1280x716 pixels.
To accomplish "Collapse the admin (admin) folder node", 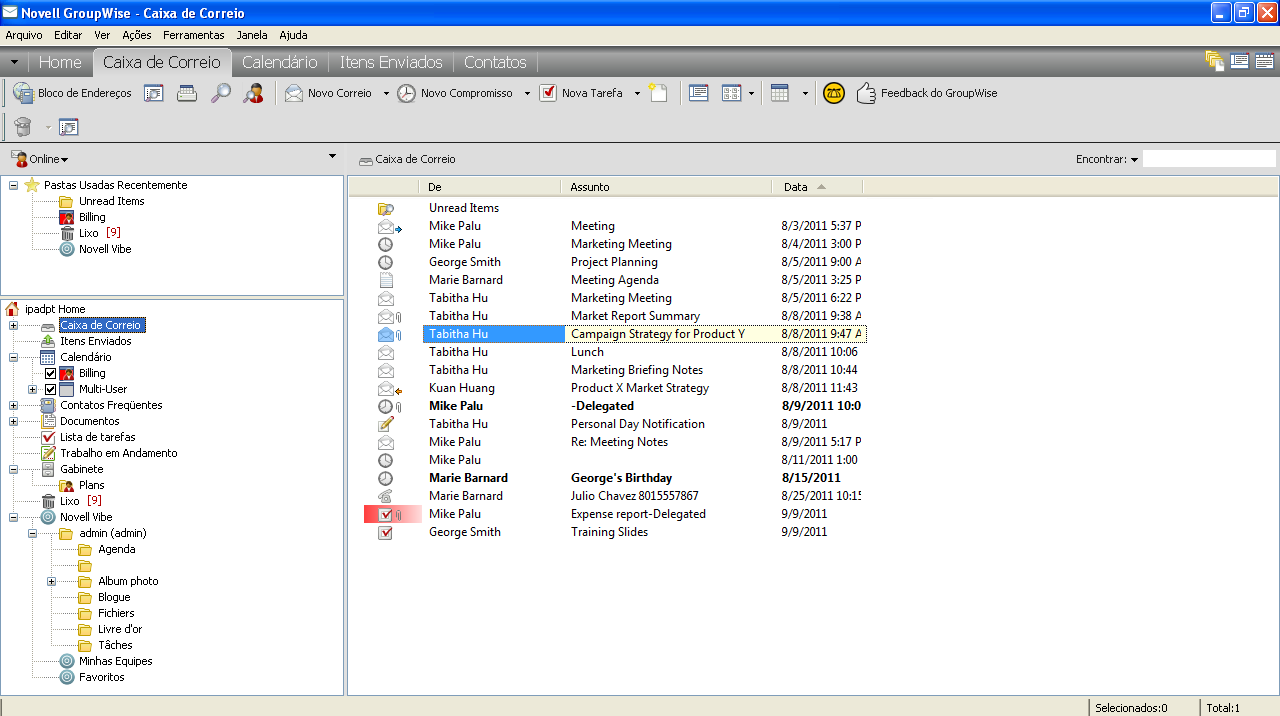I will (x=32, y=533).
